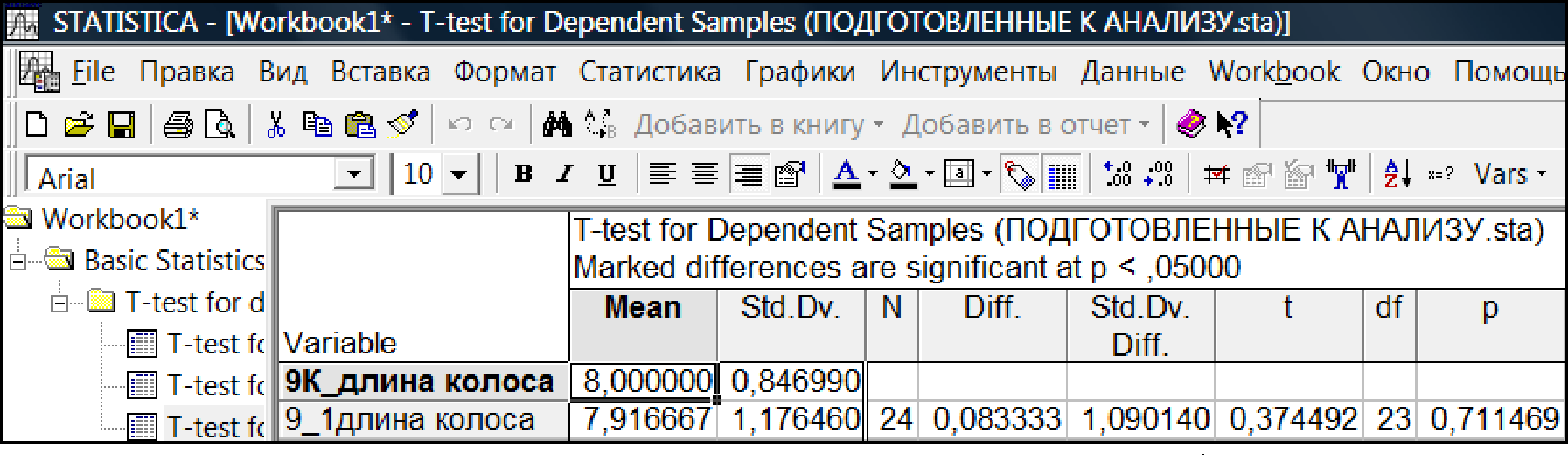
Task: Open the Вставка menu
Action: tap(380, 72)
